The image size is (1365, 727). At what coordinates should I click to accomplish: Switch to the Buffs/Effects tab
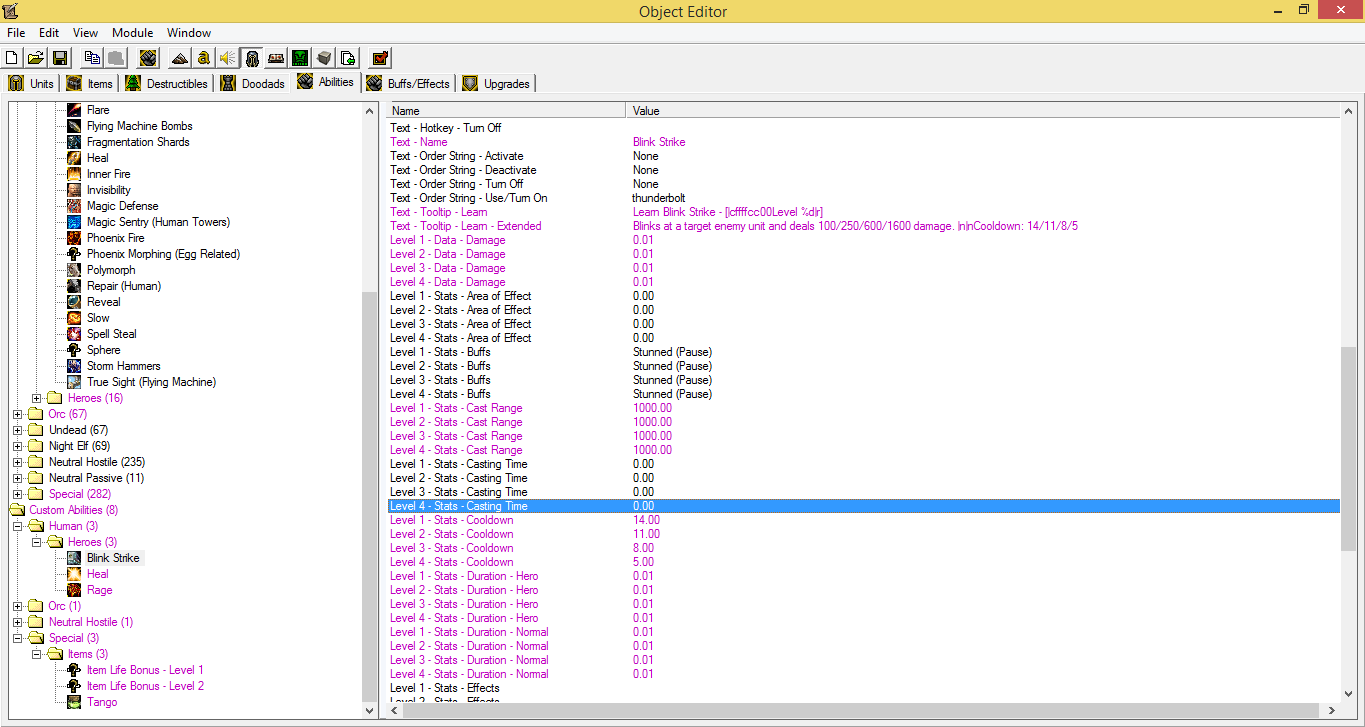point(408,83)
